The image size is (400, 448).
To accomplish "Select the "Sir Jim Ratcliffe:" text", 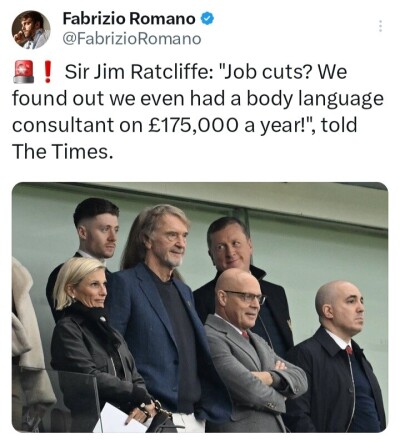I will click(139, 72).
